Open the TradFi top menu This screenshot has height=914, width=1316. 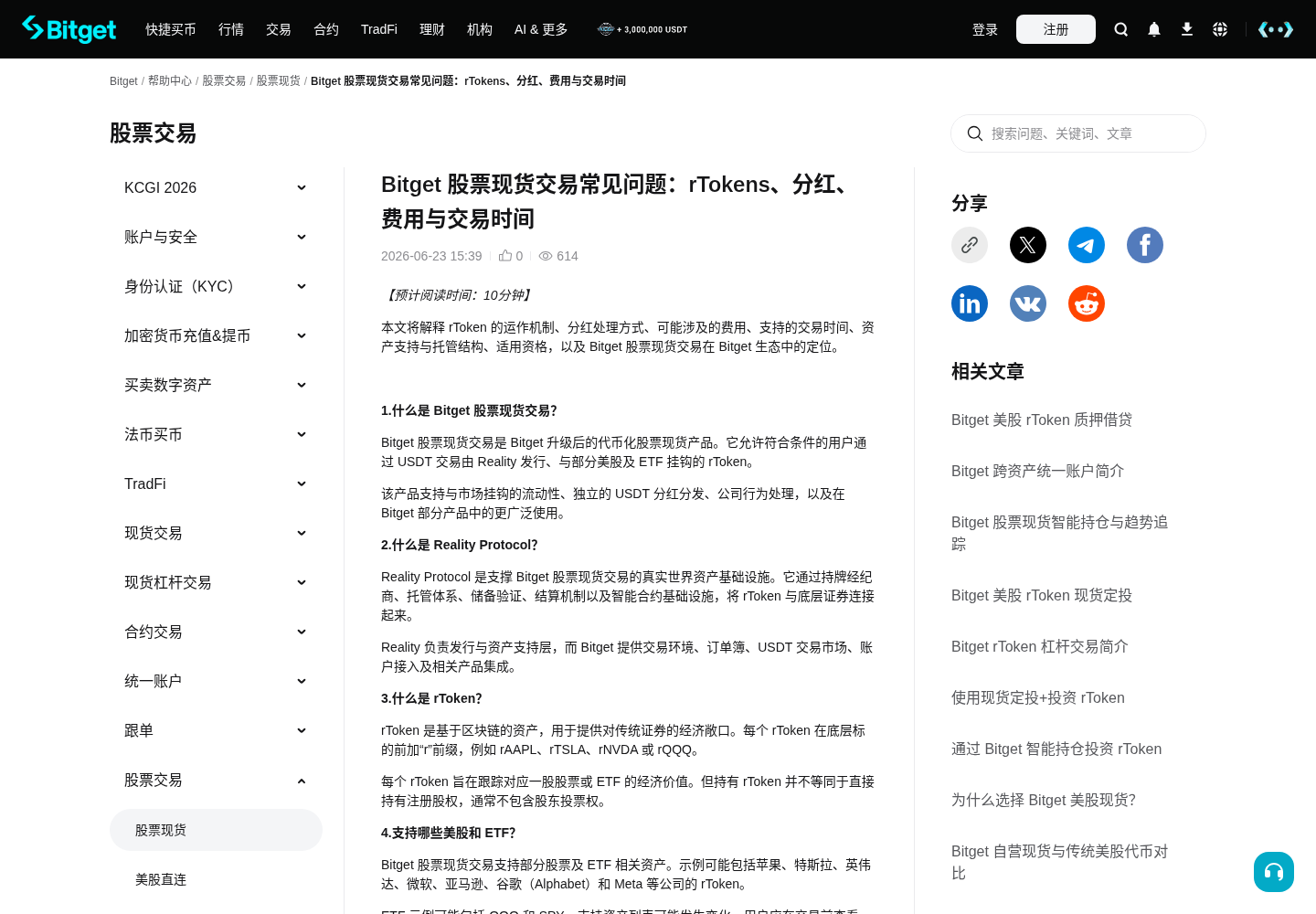click(379, 29)
